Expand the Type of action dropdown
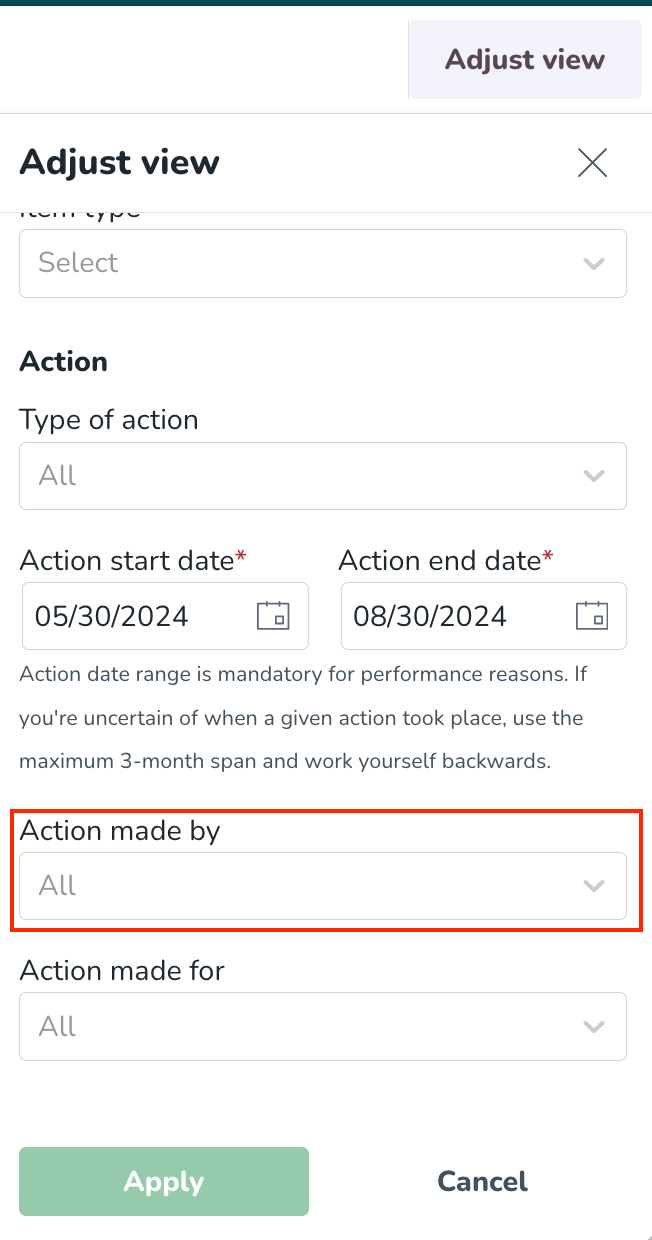652x1240 pixels. (x=323, y=476)
